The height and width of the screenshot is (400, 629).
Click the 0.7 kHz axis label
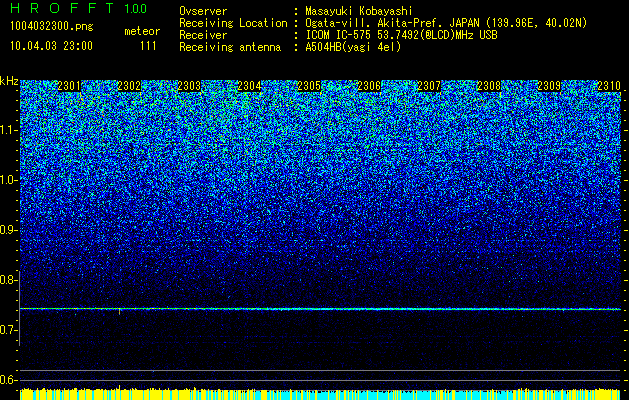pos(9,330)
